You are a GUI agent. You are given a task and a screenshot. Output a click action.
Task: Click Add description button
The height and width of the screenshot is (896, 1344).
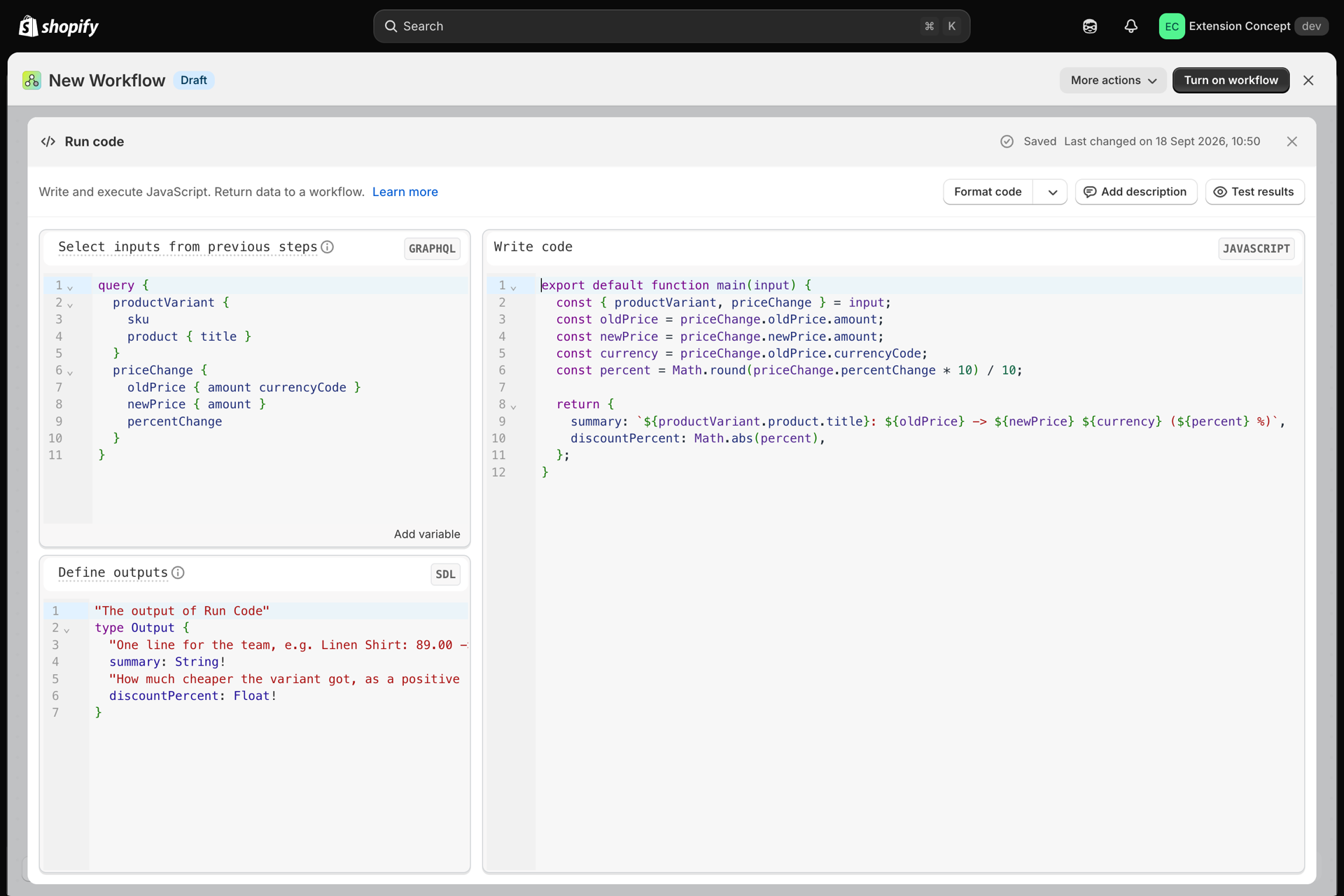click(1135, 192)
